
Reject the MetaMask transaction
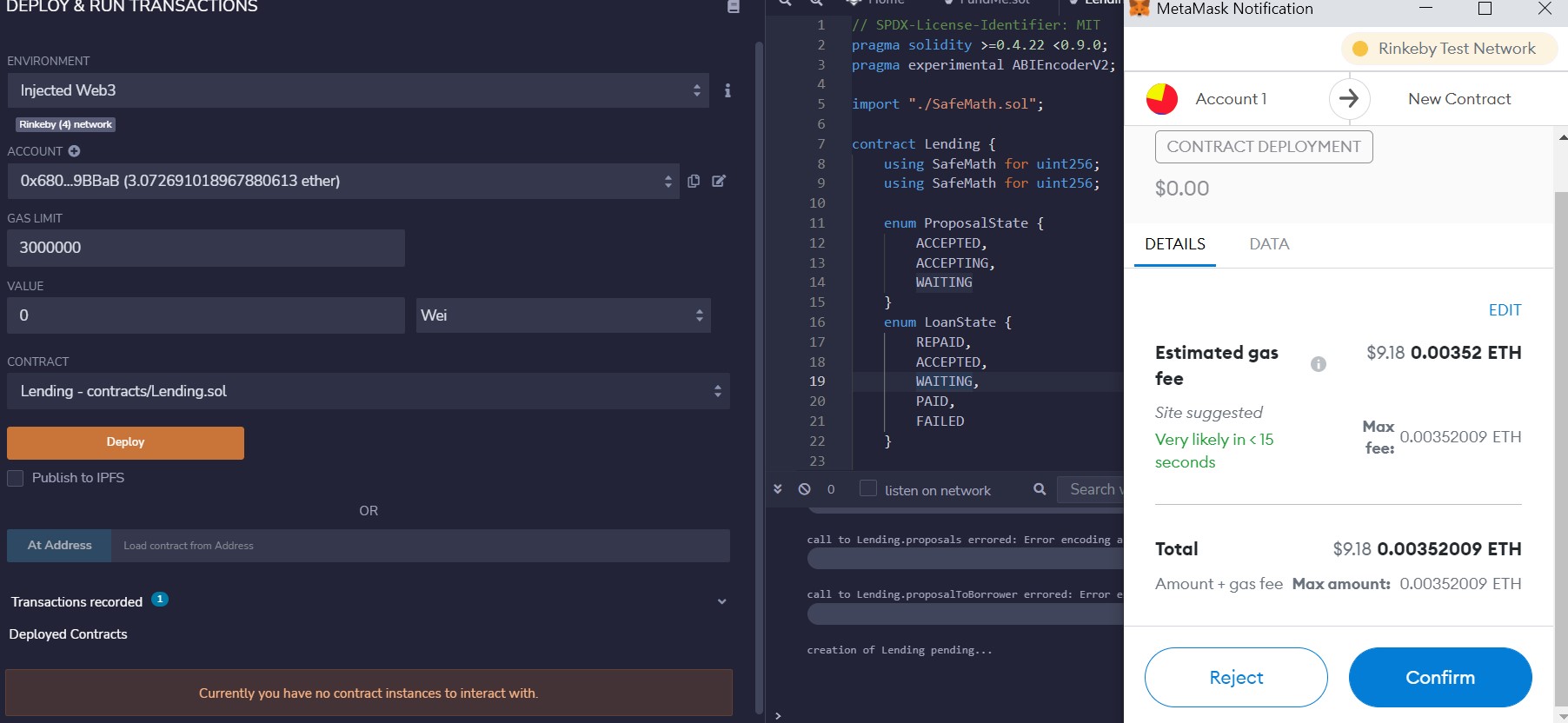(x=1236, y=677)
